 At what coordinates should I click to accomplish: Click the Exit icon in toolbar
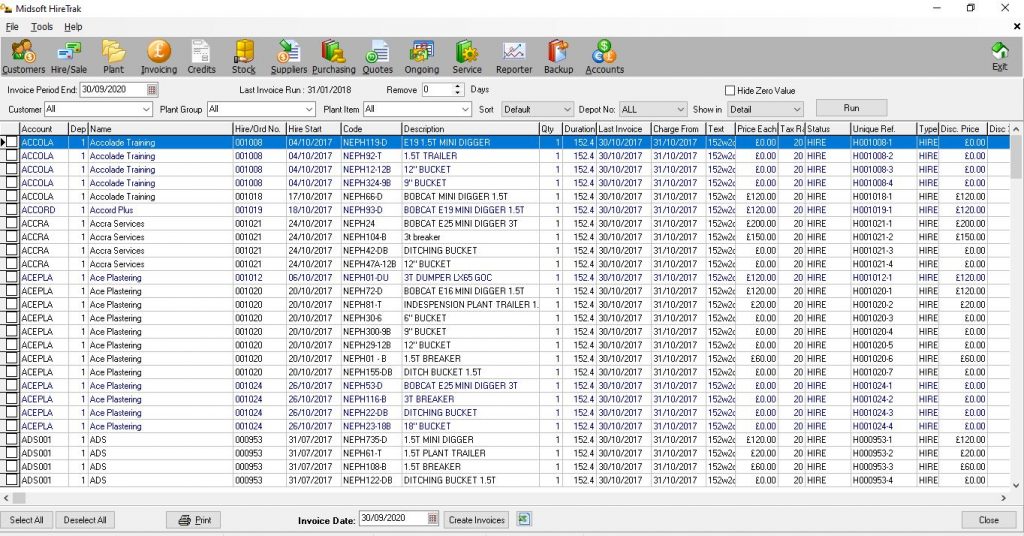(x=1000, y=56)
